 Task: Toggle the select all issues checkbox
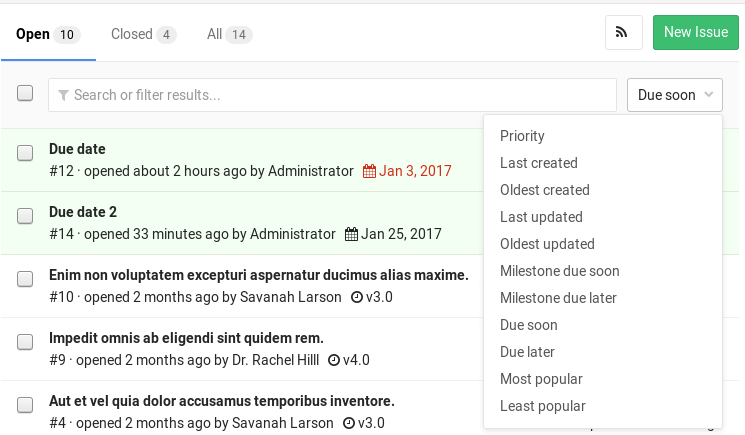25,93
